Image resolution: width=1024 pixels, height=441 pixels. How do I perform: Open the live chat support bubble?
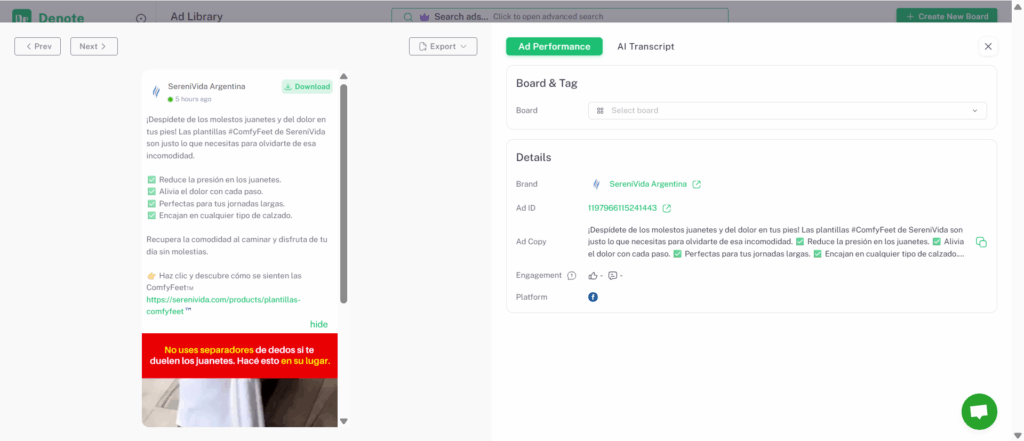tap(979, 411)
